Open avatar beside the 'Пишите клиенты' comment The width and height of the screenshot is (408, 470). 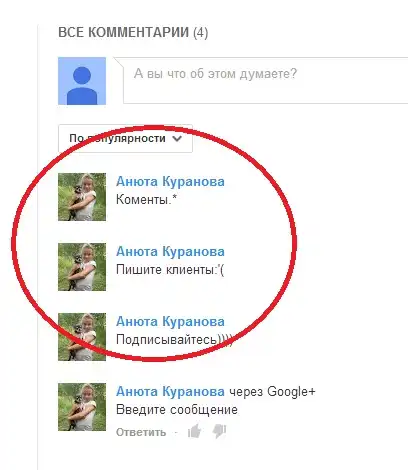pyautogui.click(x=82, y=267)
